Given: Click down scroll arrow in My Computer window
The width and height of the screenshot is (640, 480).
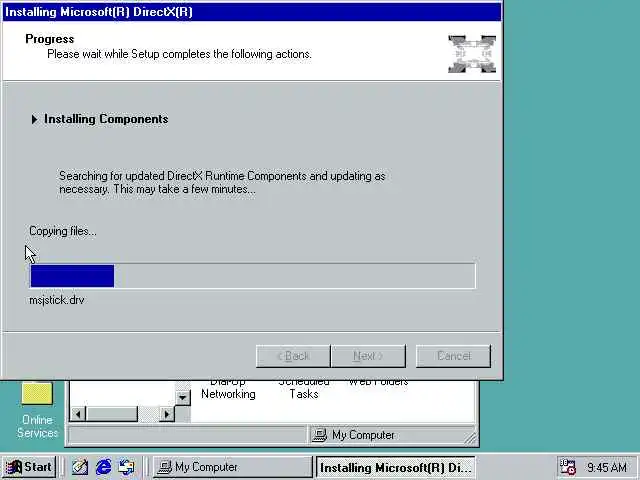Looking at the screenshot, I should point(182,397).
